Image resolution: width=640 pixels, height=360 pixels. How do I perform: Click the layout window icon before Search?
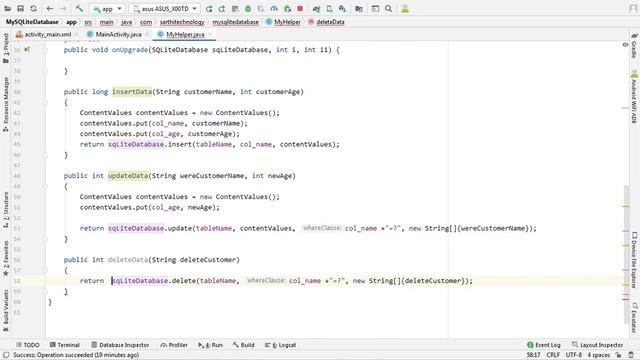pyautogui.click(x=375, y=9)
